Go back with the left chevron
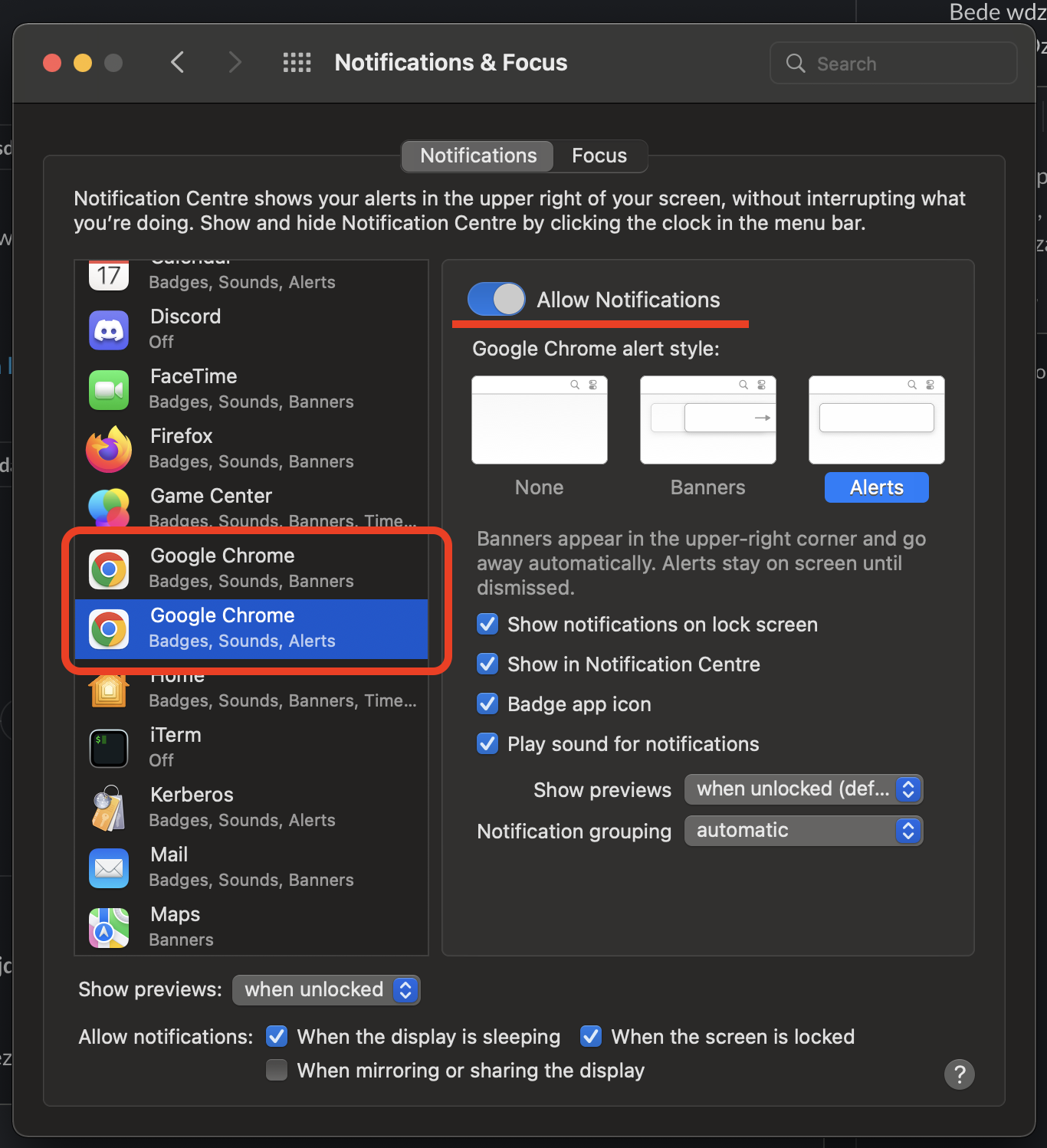Screen dimensions: 1047x1148 coord(177,62)
